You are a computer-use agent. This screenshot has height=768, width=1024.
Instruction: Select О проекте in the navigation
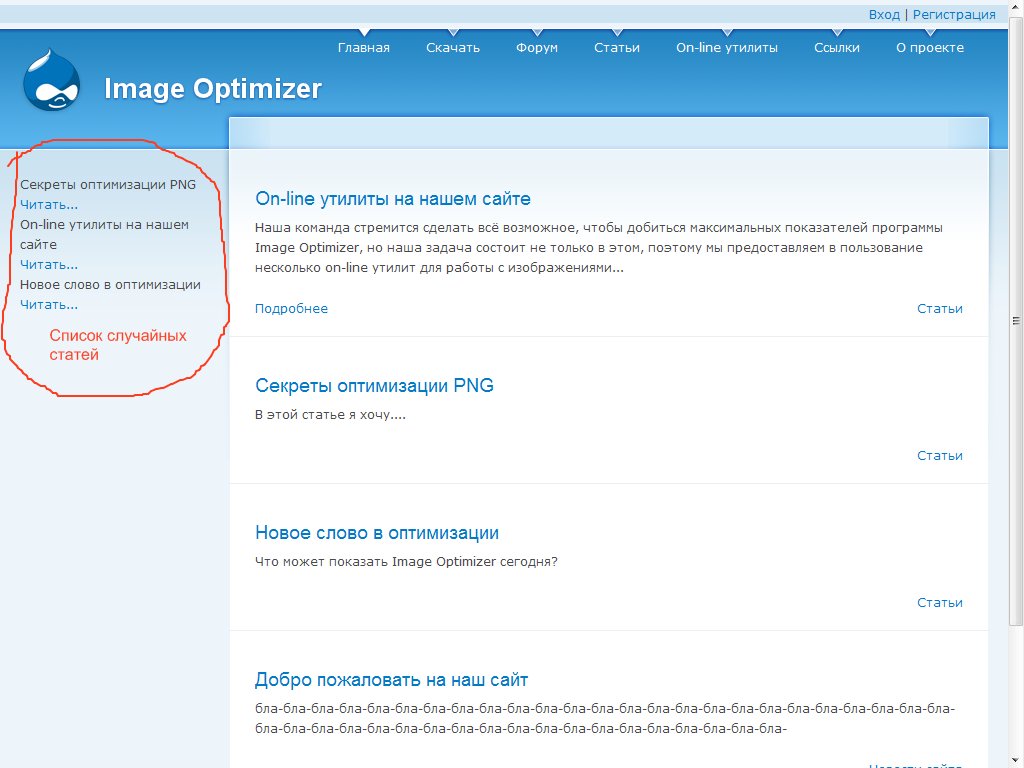click(930, 48)
